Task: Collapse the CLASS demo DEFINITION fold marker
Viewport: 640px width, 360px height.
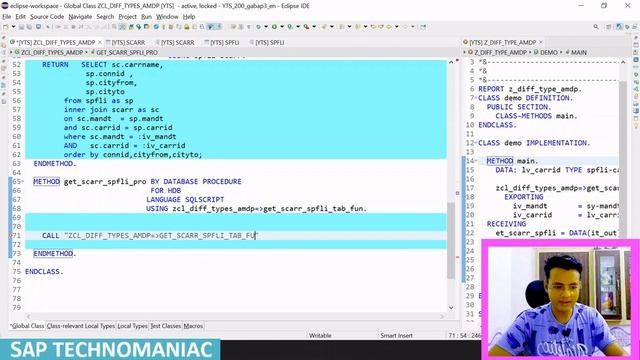Action: (476, 98)
